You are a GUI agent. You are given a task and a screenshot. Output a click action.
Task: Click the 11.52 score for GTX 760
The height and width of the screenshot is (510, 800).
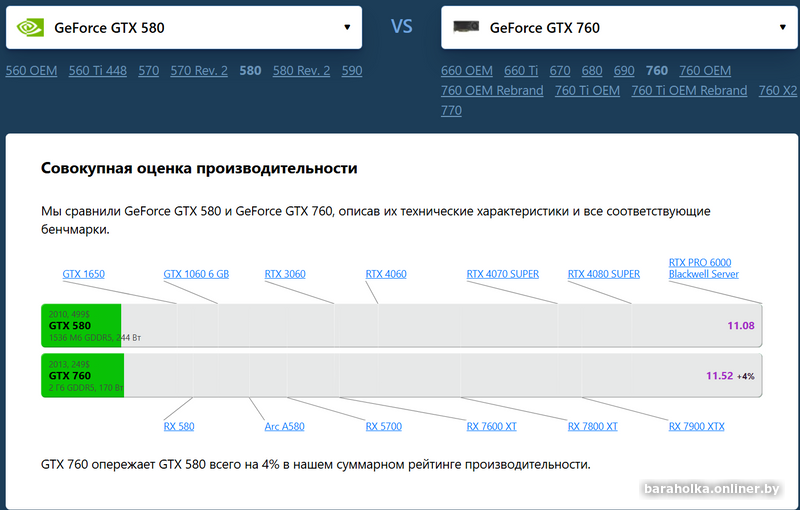[719, 376]
